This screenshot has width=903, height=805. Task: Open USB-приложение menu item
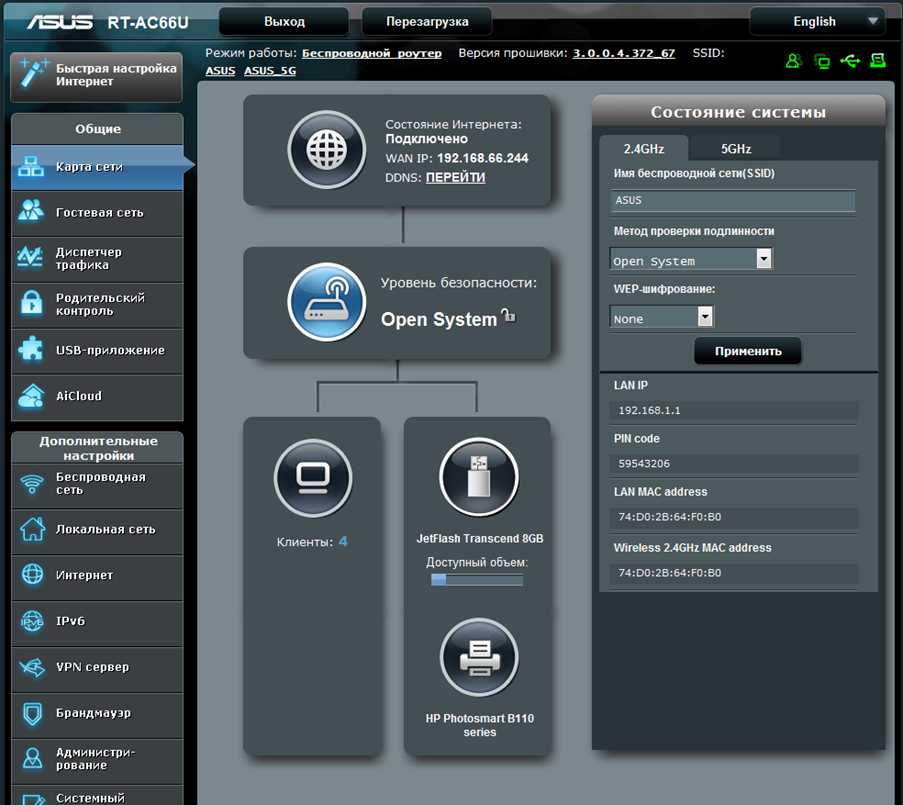97,350
